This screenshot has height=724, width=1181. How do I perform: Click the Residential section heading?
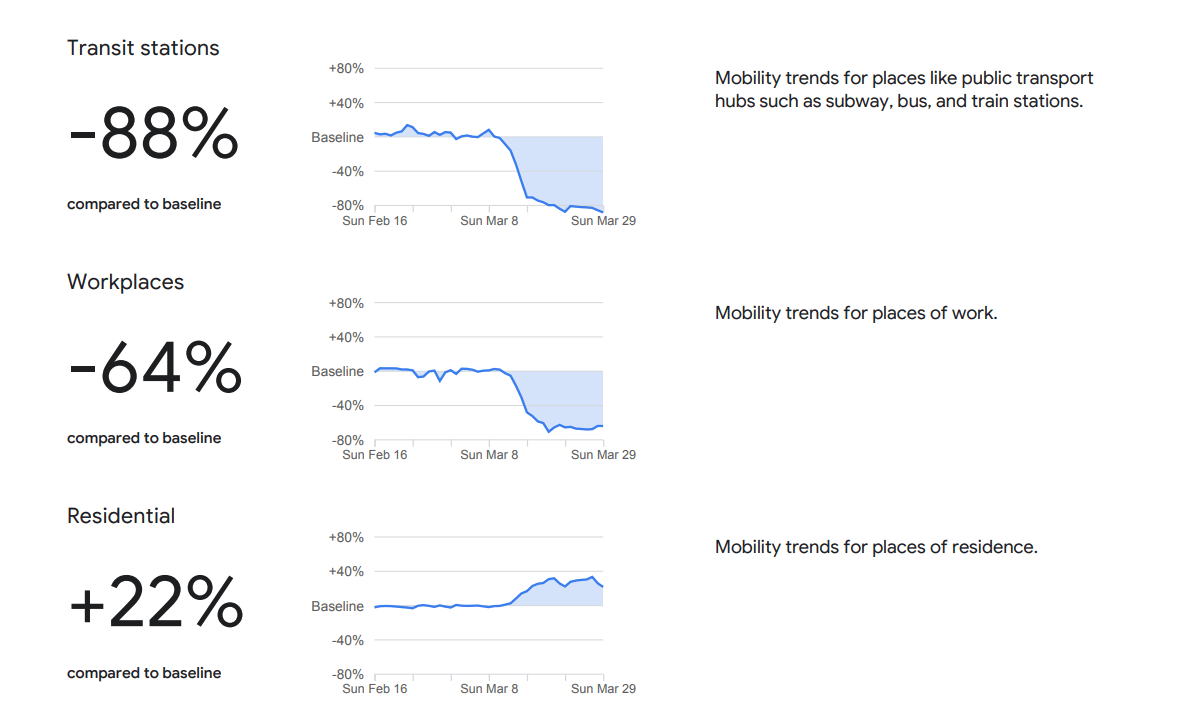click(x=121, y=516)
